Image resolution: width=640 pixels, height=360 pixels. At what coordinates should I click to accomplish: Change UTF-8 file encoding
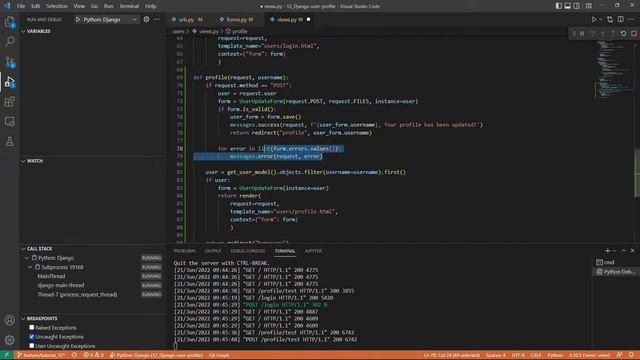tap(518, 355)
